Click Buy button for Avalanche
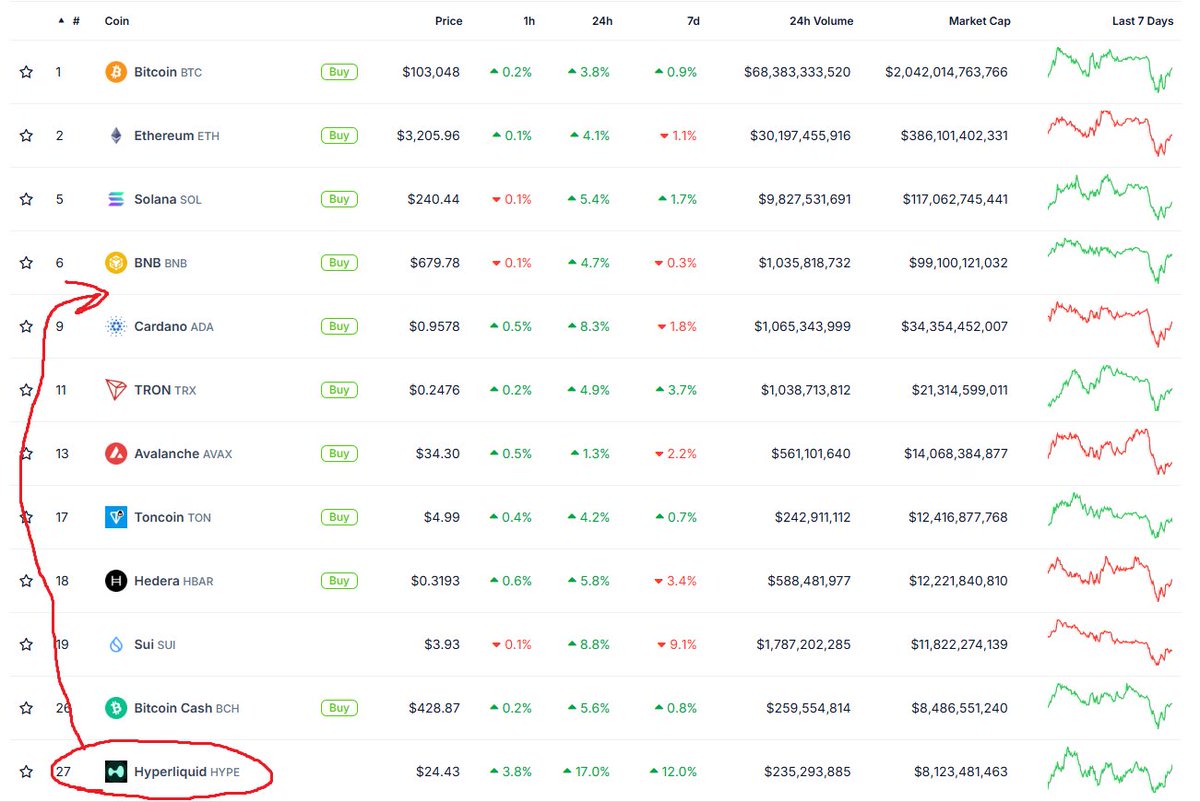The image size is (1200, 802). [x=339, y=453]
